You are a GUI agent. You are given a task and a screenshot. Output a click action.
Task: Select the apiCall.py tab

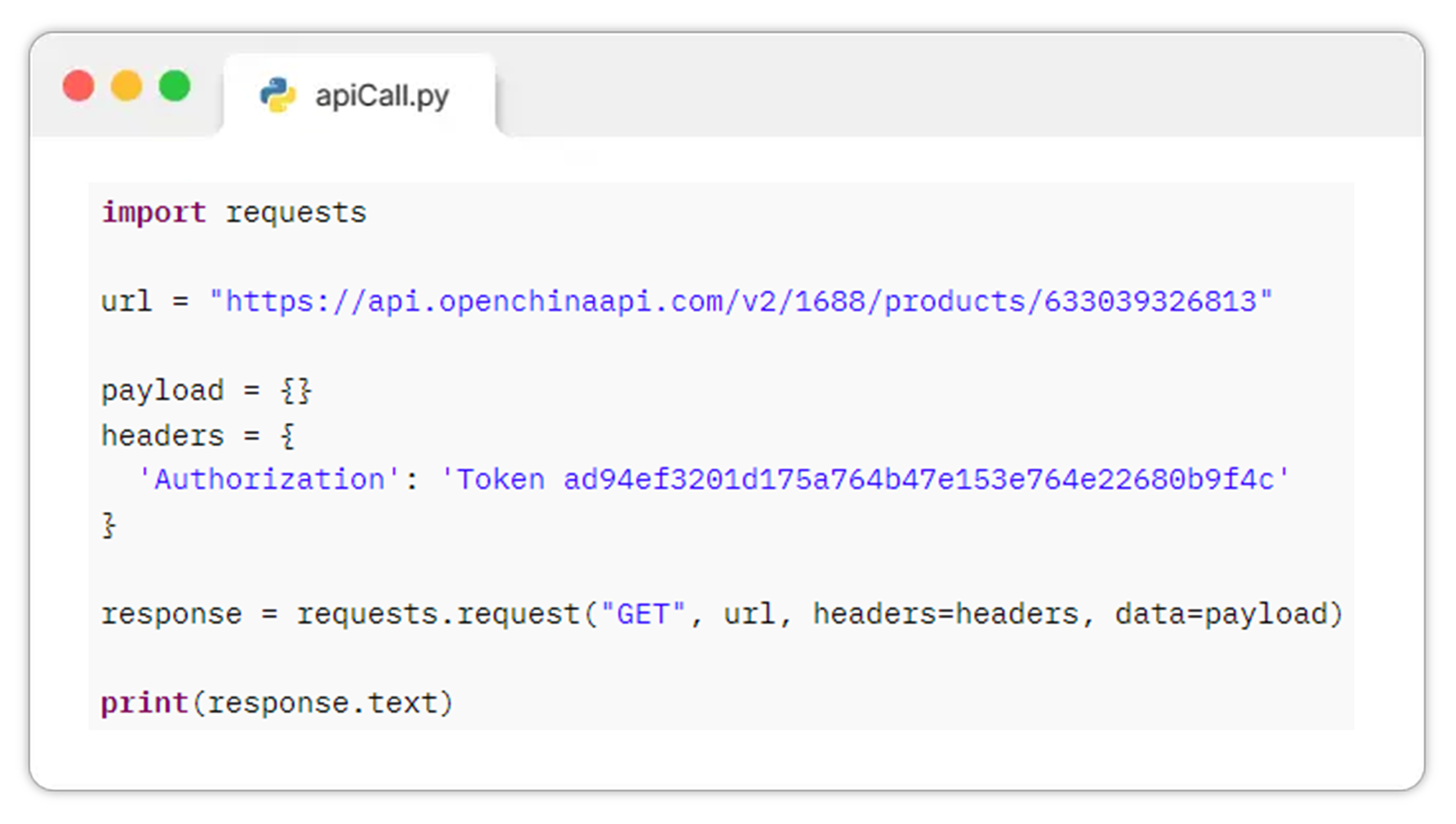[359, 96]
